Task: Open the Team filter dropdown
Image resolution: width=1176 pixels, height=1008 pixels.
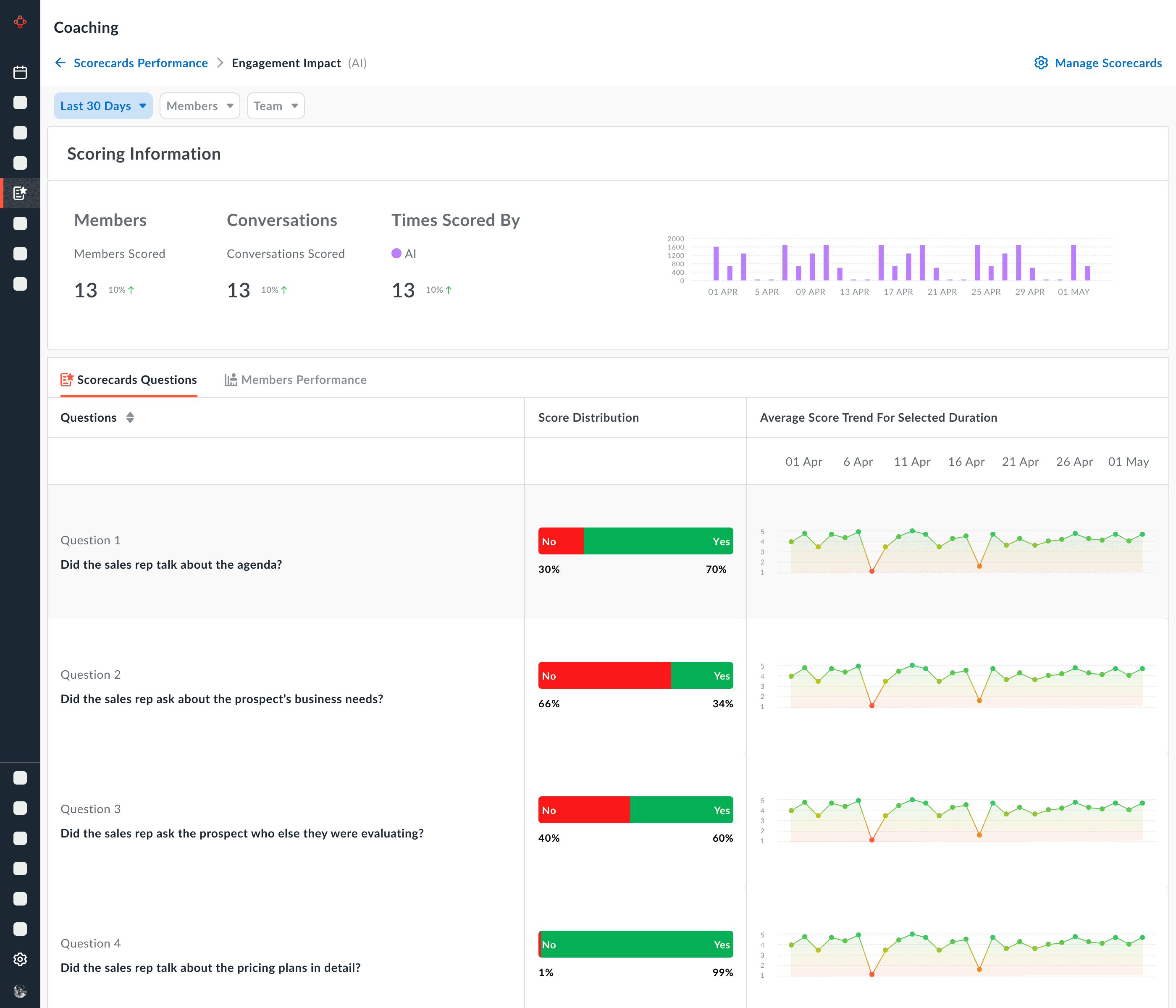Action: pyautogui.click(x=275, y=105)
